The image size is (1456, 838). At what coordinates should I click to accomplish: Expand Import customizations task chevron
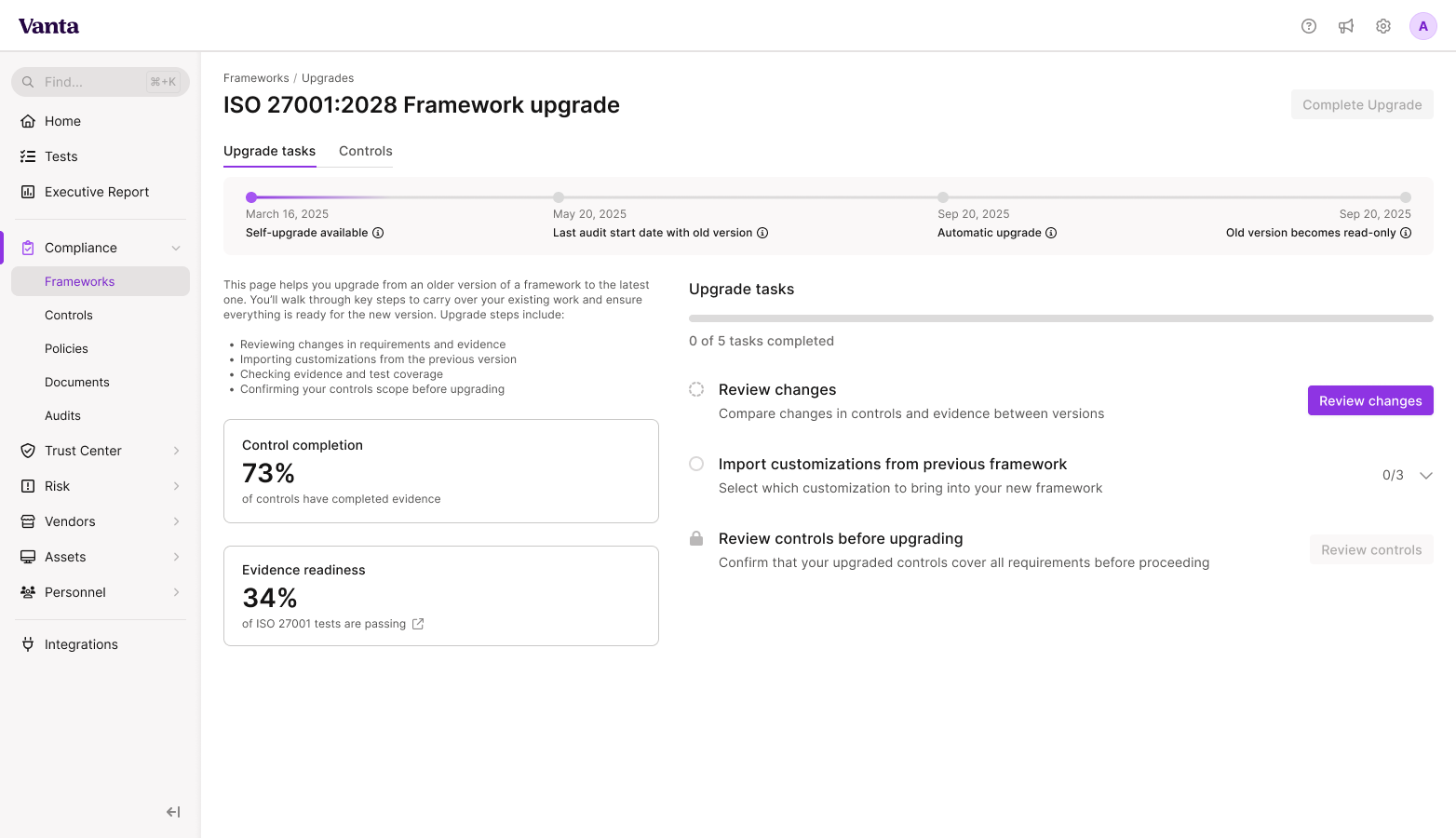[1425, 475]
